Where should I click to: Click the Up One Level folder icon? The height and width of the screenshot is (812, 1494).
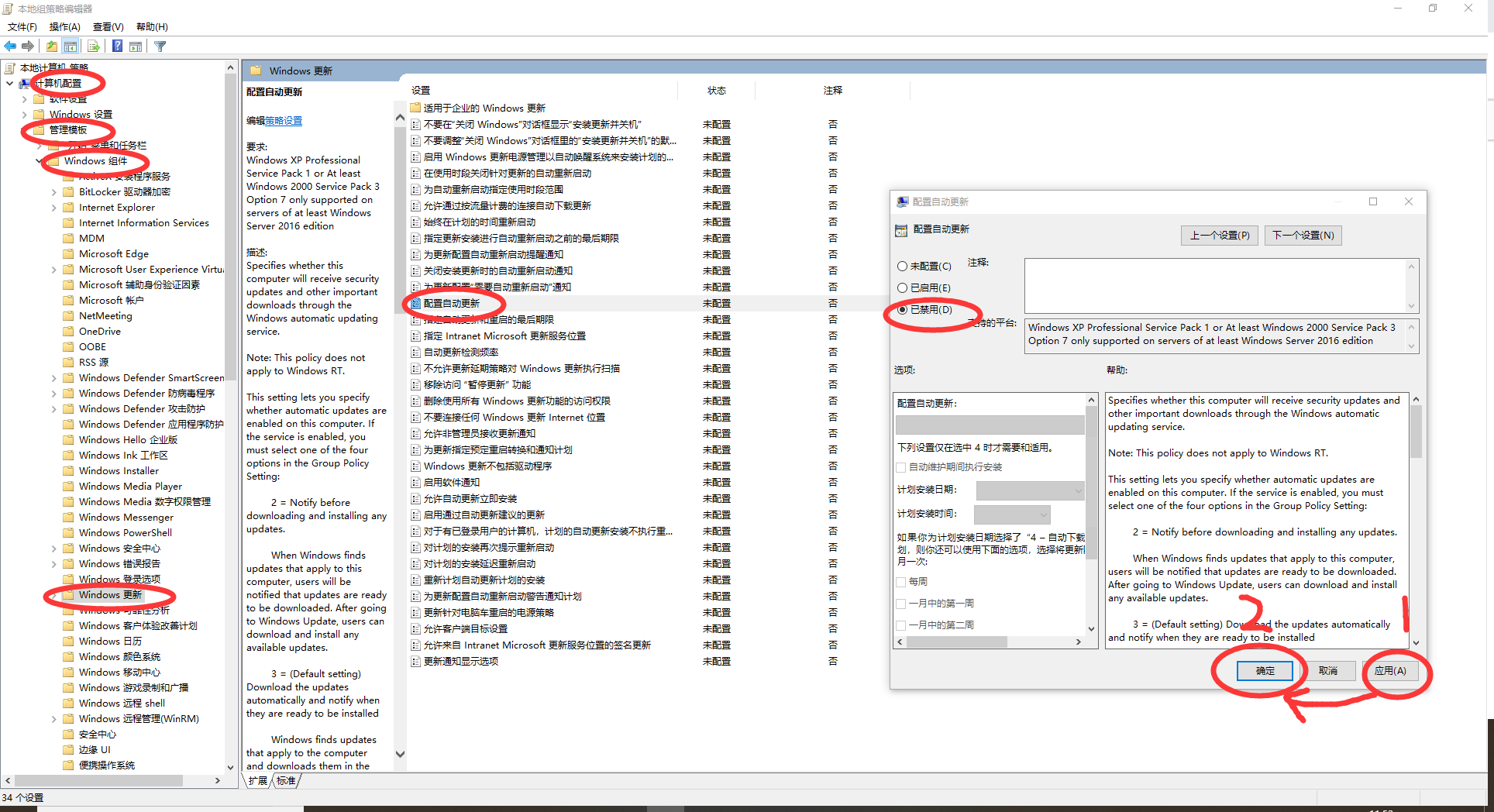52,46
